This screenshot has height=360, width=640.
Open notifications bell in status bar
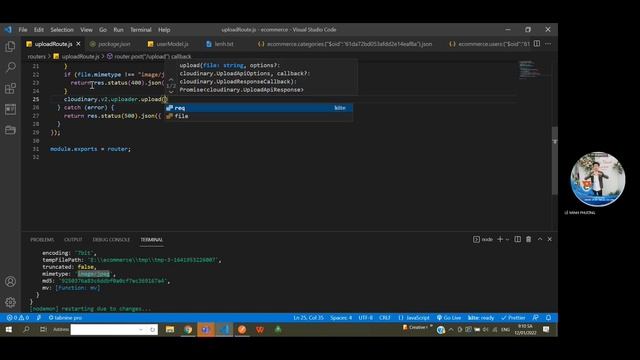(548, 318)
